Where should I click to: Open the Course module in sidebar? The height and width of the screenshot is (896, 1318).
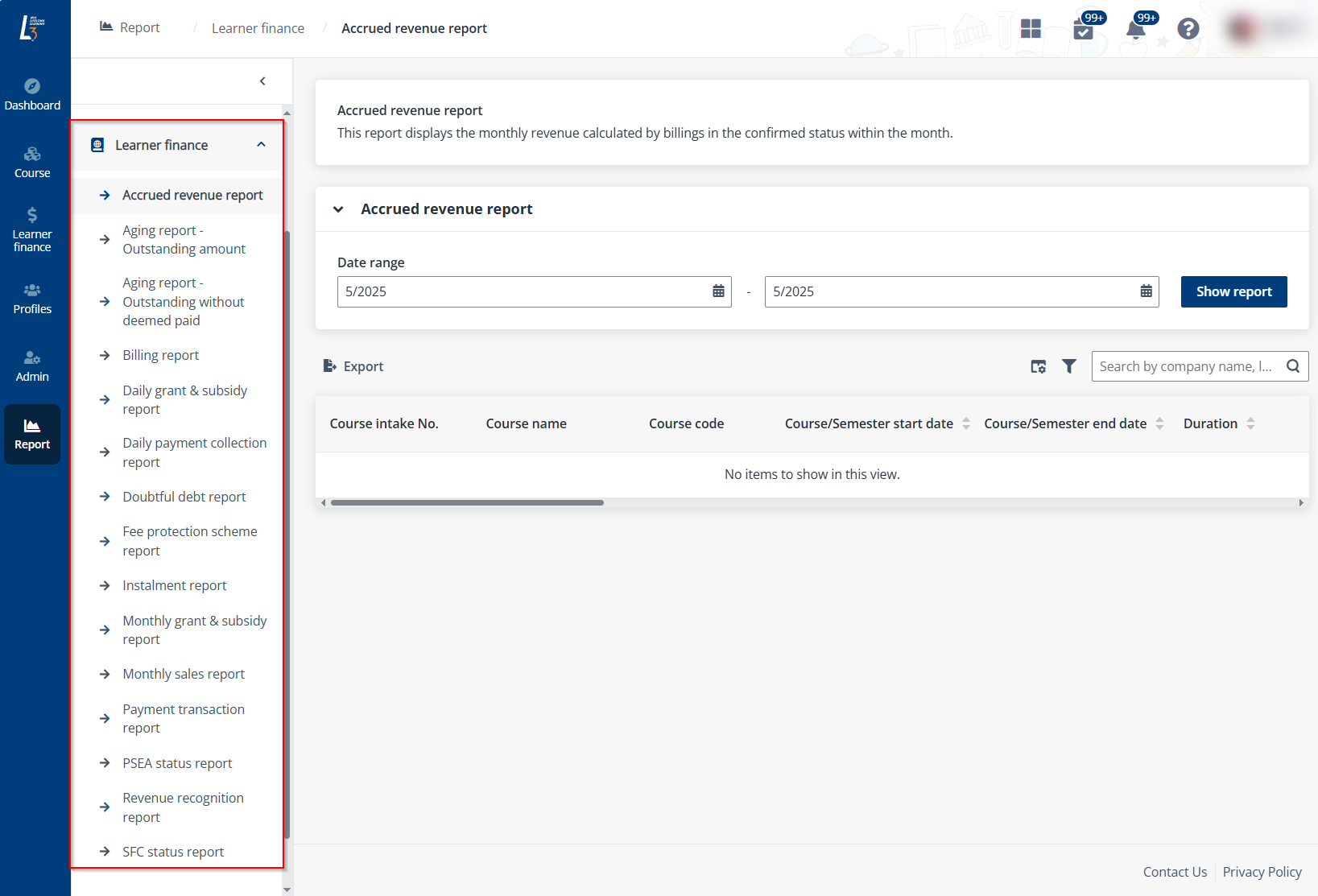[x=32, y=162]
